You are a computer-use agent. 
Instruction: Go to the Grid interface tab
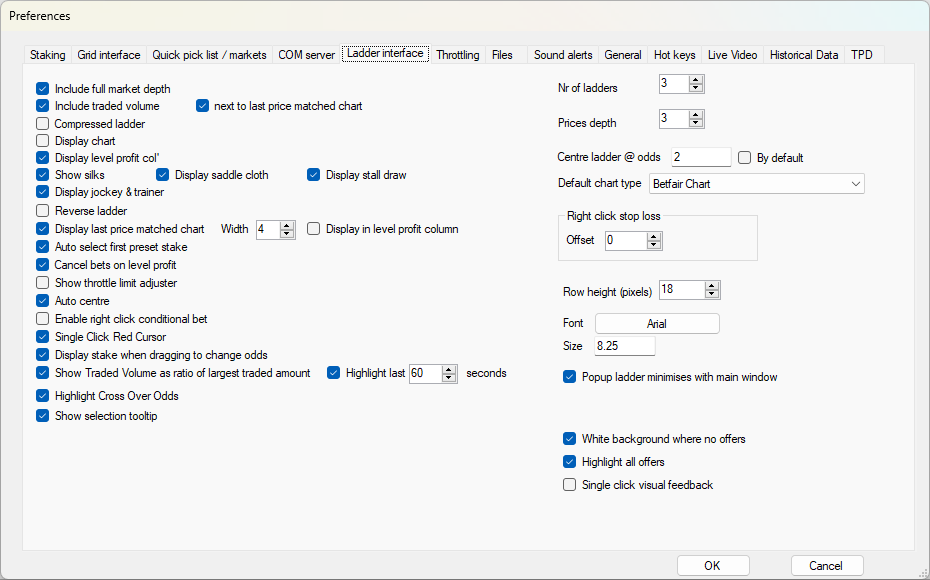coord(109,55)
